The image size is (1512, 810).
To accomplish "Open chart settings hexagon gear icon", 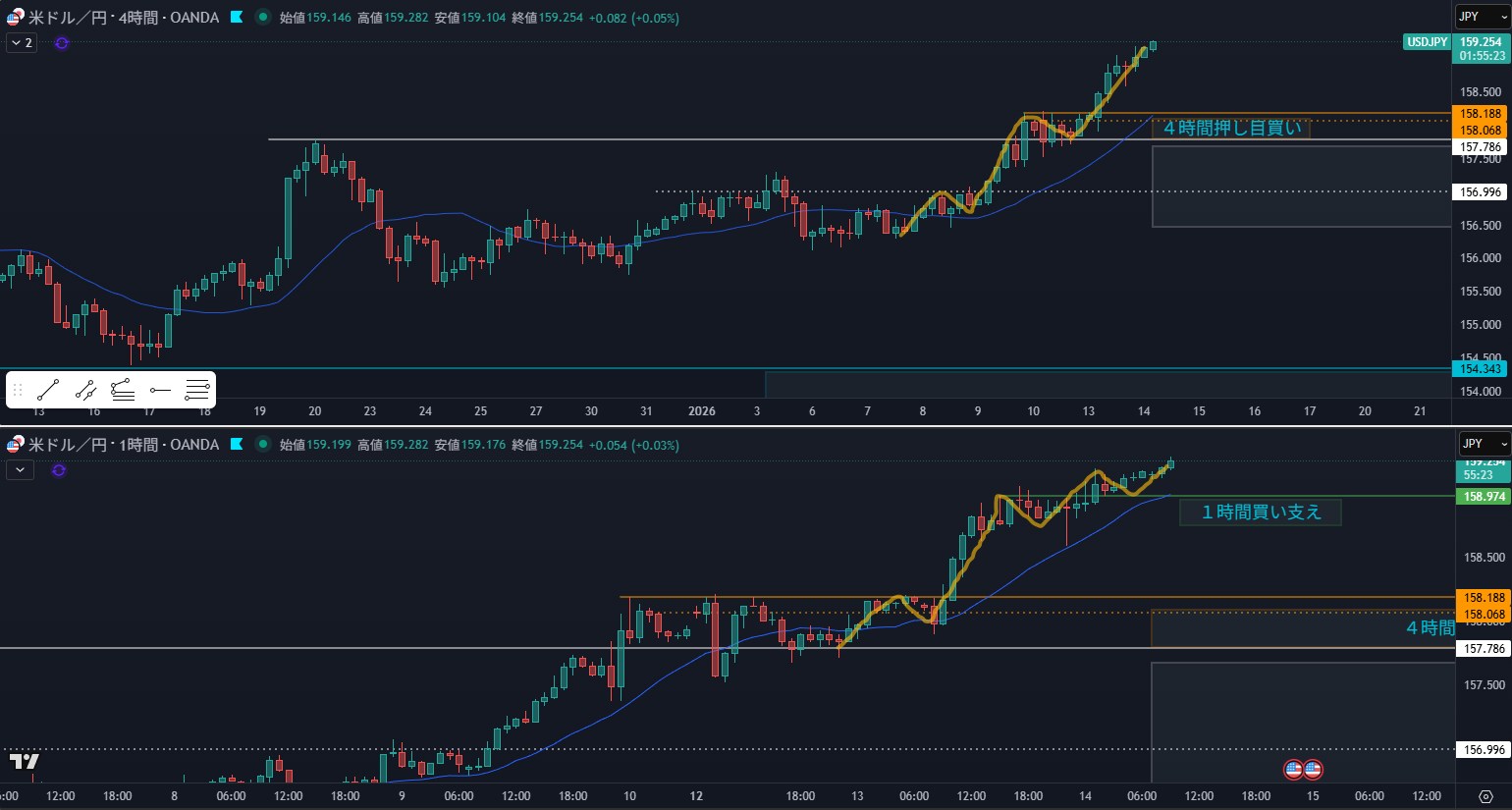I will tap(1485, 796).
